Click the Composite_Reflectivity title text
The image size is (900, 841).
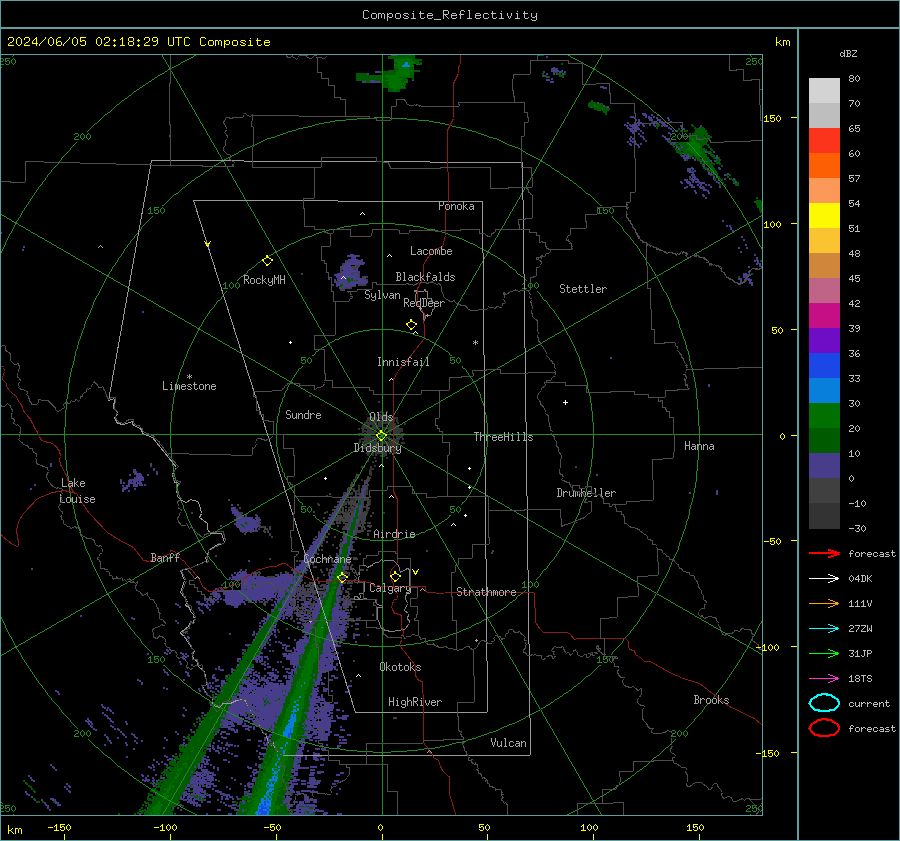pos(449,15)
